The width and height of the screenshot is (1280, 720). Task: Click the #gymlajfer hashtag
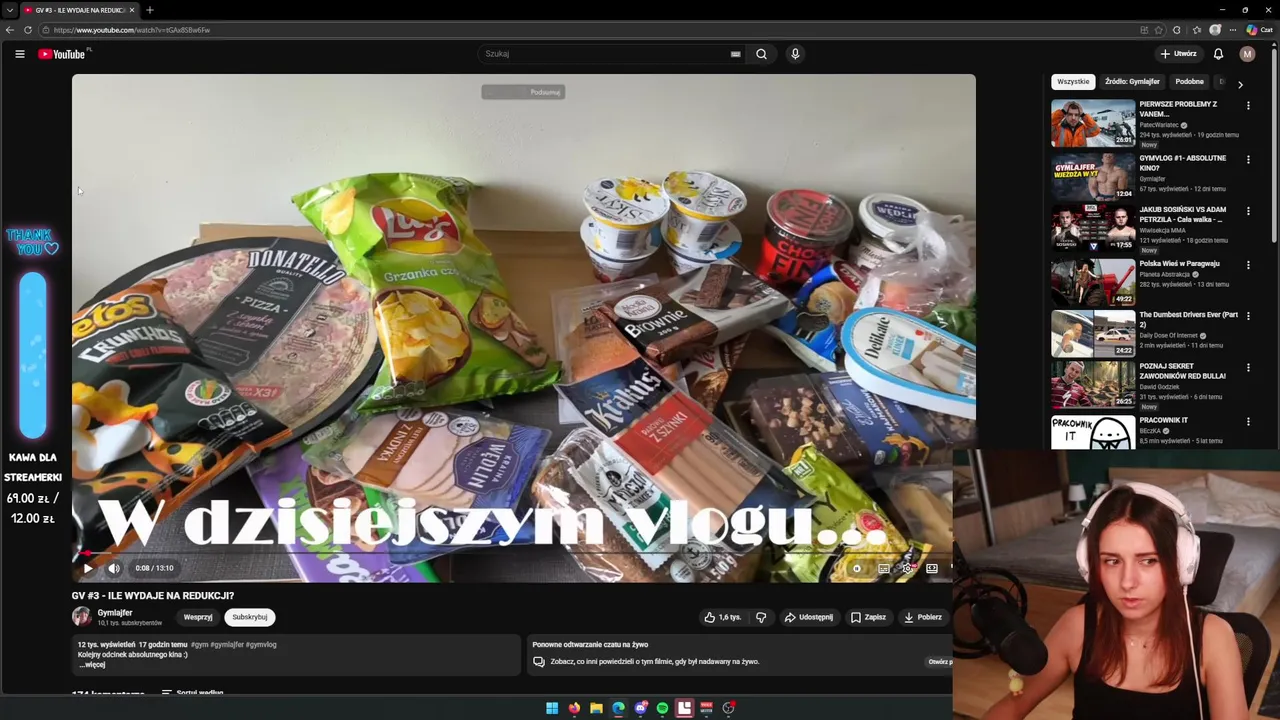(x=227, y=645)
